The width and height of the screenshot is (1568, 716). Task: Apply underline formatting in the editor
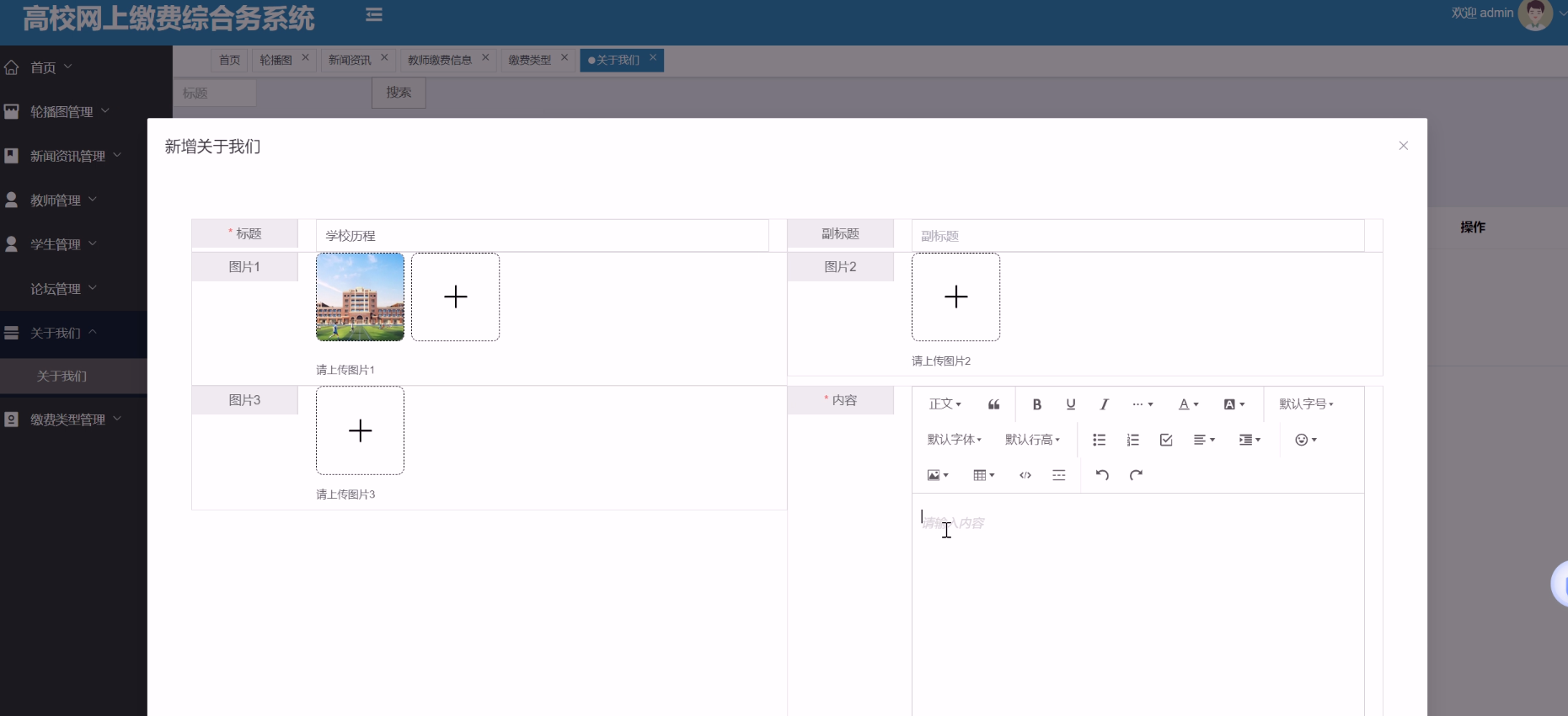click(x=1071, y=404)
